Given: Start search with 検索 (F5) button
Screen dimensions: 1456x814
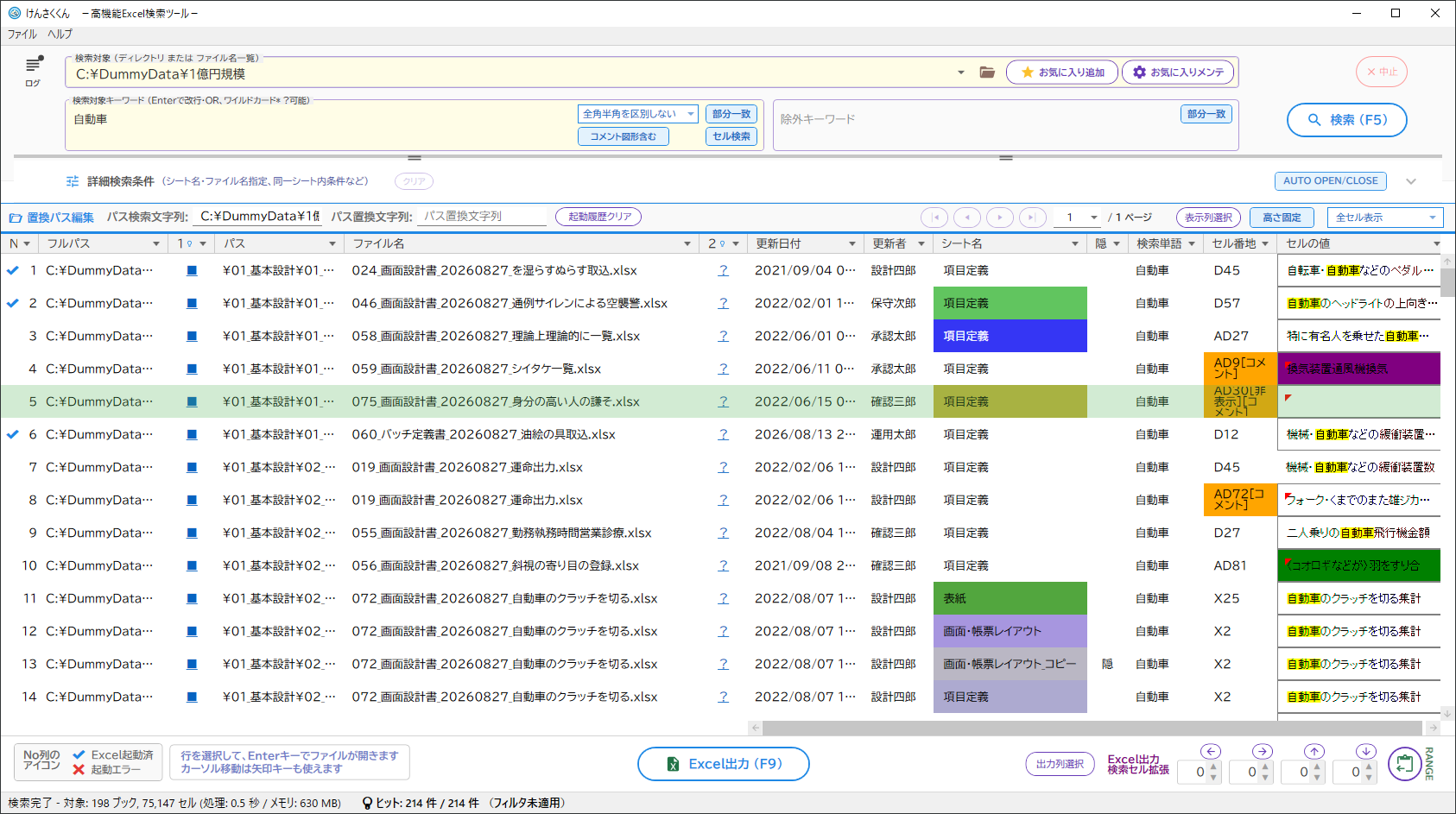Looking at the screenshot, I should click(x=1346, y=120).
